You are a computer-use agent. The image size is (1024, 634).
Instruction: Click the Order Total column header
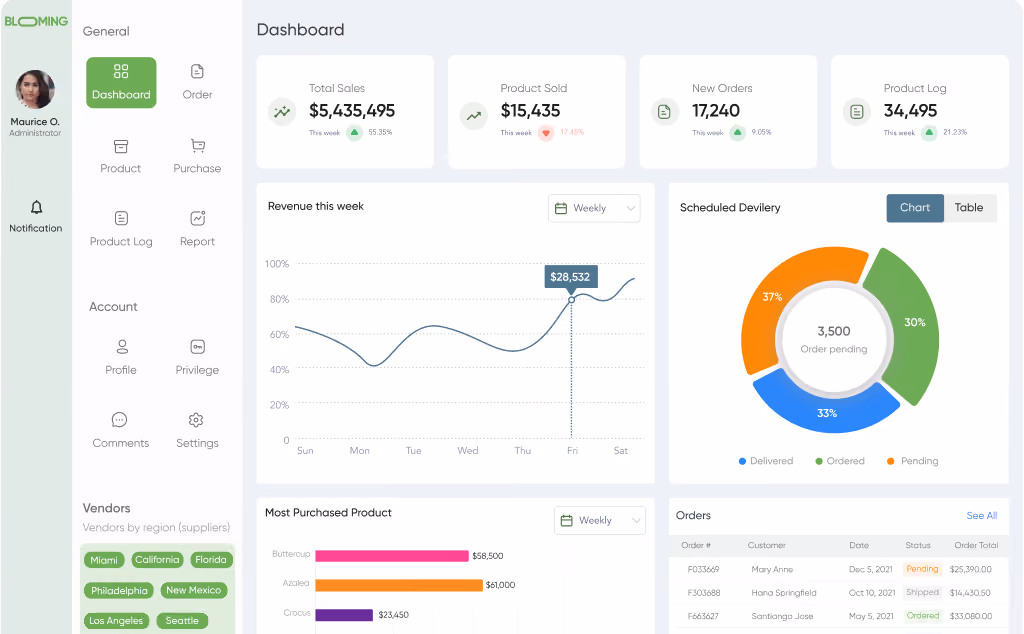(x=976, y=545)
